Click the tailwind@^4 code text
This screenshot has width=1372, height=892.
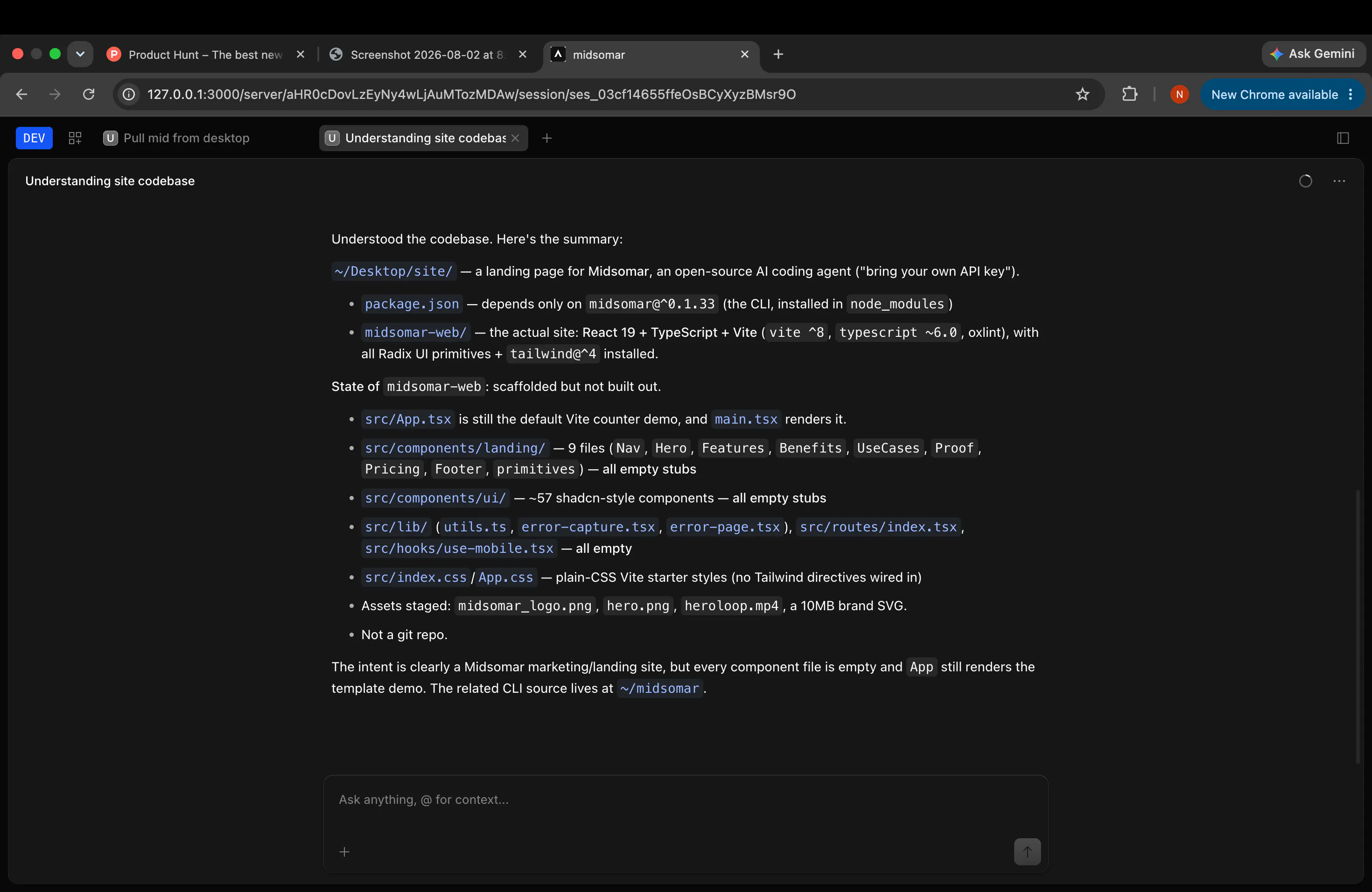[x=553, y=354]
